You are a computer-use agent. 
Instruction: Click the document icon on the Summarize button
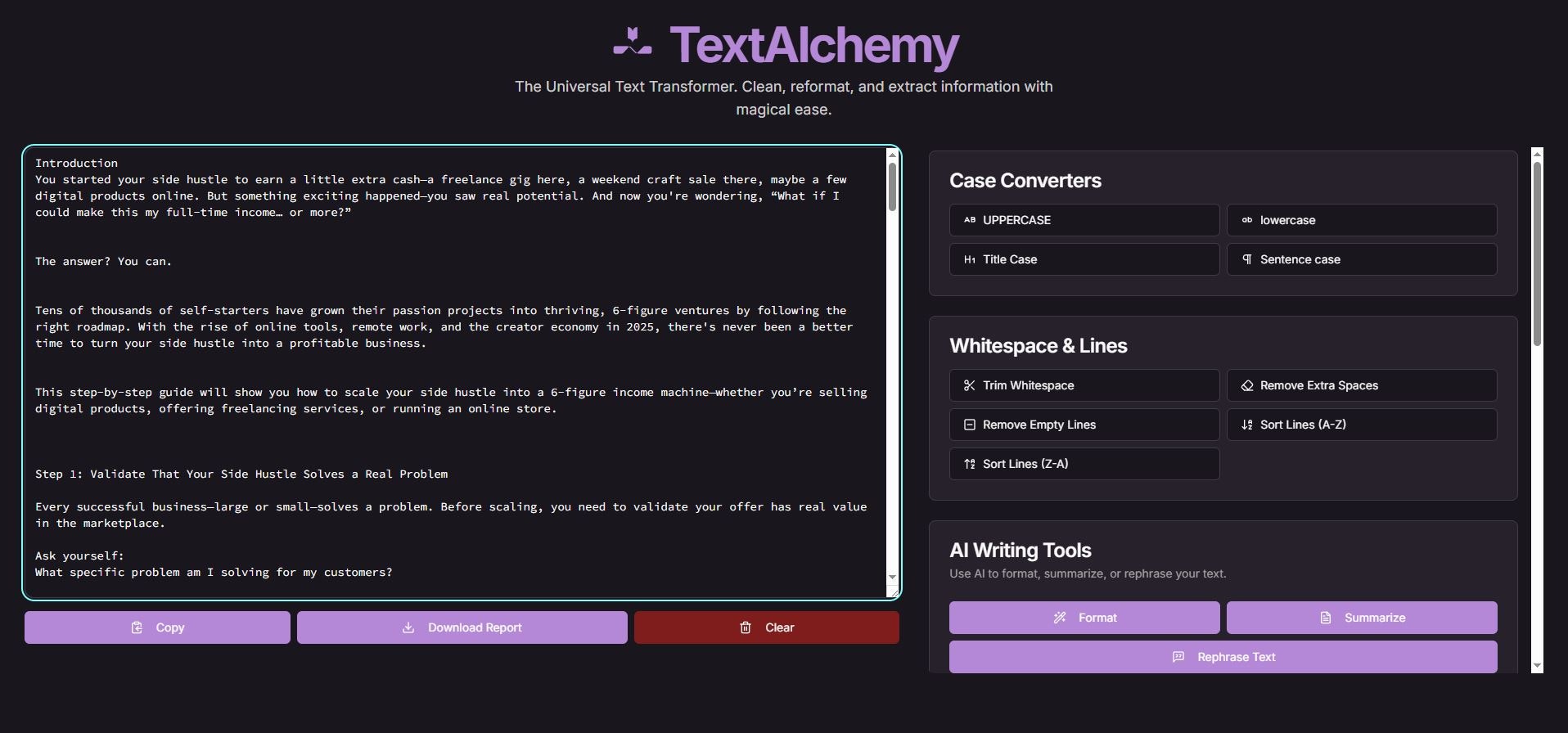point(1326,618)
